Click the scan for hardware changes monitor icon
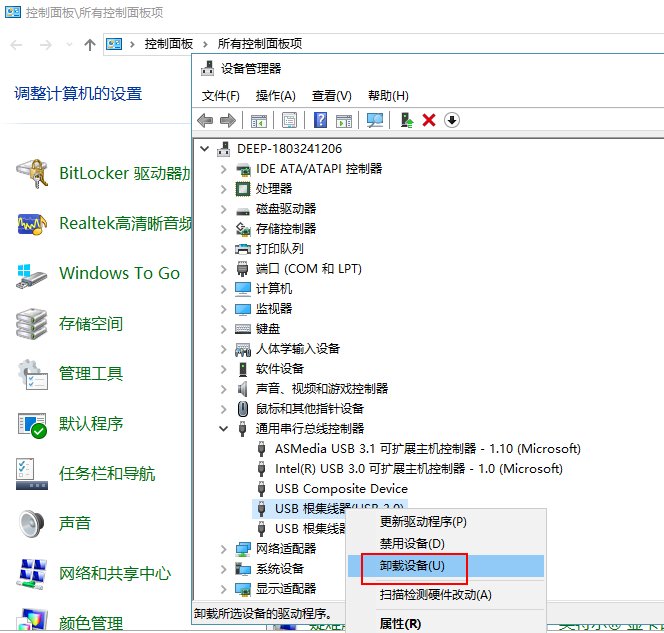This screenshot has width=664, height=633. click(x=375, y=120)
